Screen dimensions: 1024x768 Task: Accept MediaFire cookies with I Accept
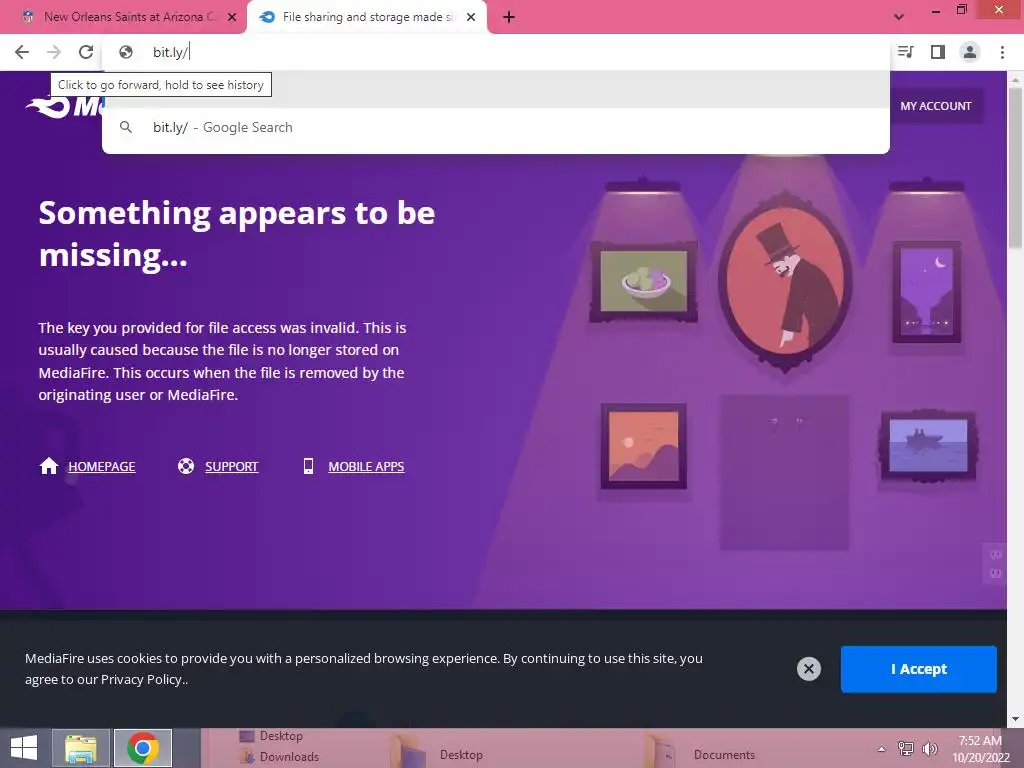coord(918,669)
